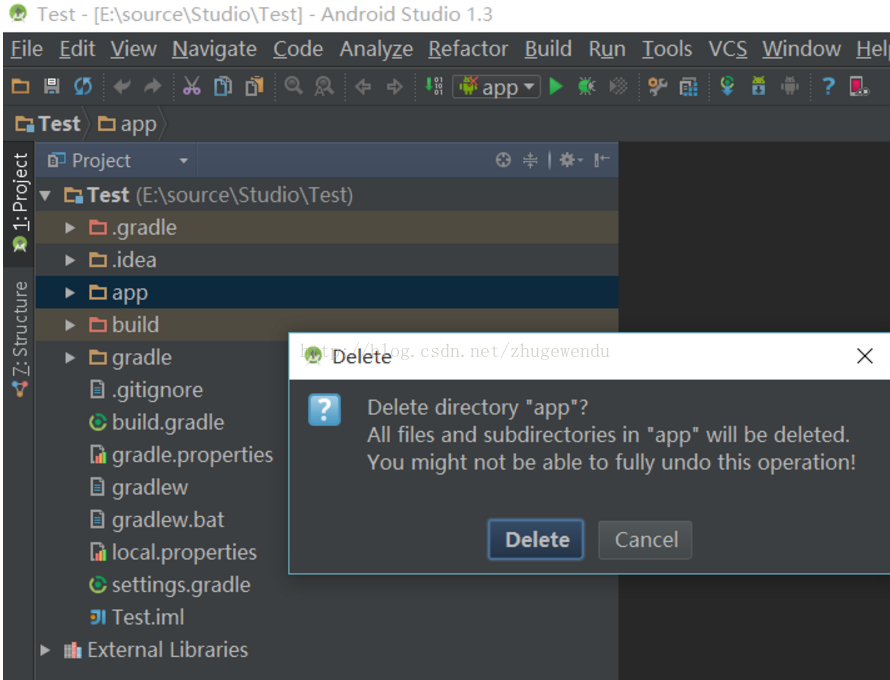The height and width of the screenshot is (680, 890).
Task: Toggle the 1: Project side tab
Action: (19, 203)
